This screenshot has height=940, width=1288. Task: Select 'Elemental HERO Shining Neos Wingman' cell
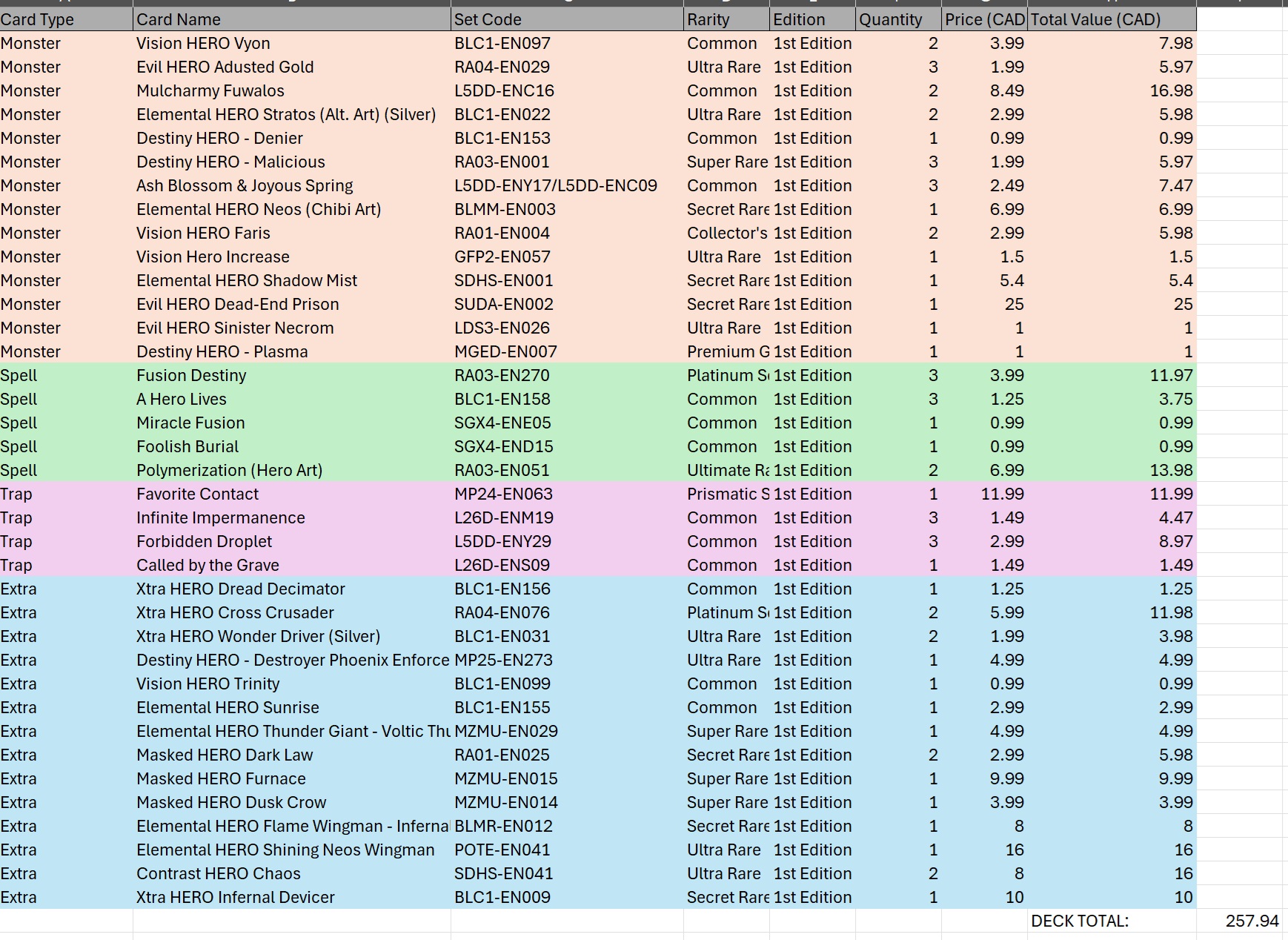(292, 850)
